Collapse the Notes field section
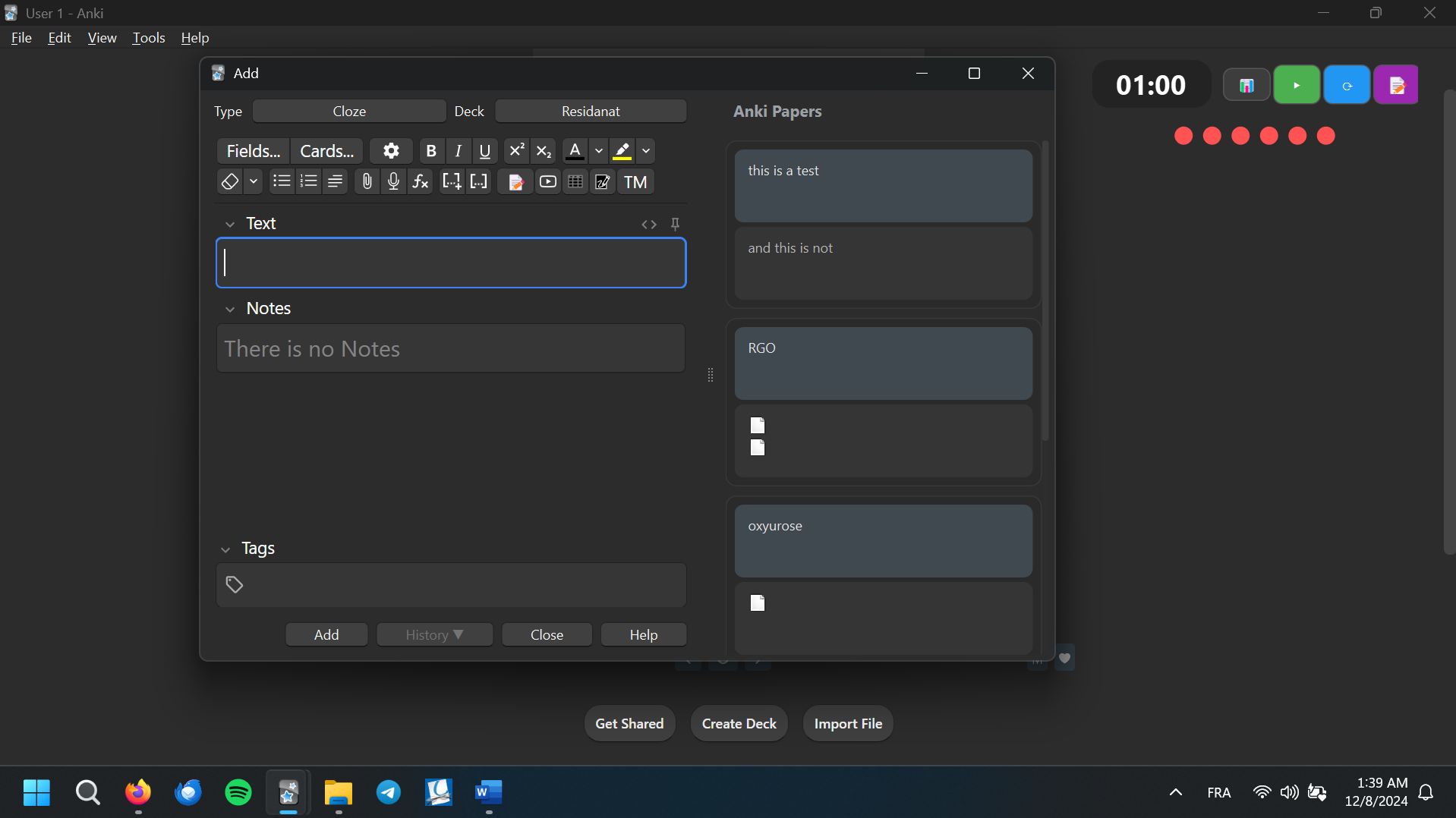 click(230, 309)
